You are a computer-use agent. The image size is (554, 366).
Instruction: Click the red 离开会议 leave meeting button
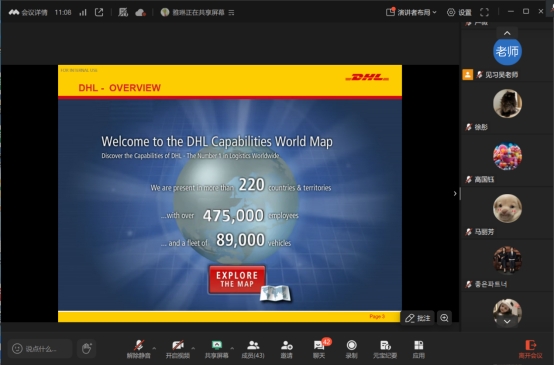point(530,349)
